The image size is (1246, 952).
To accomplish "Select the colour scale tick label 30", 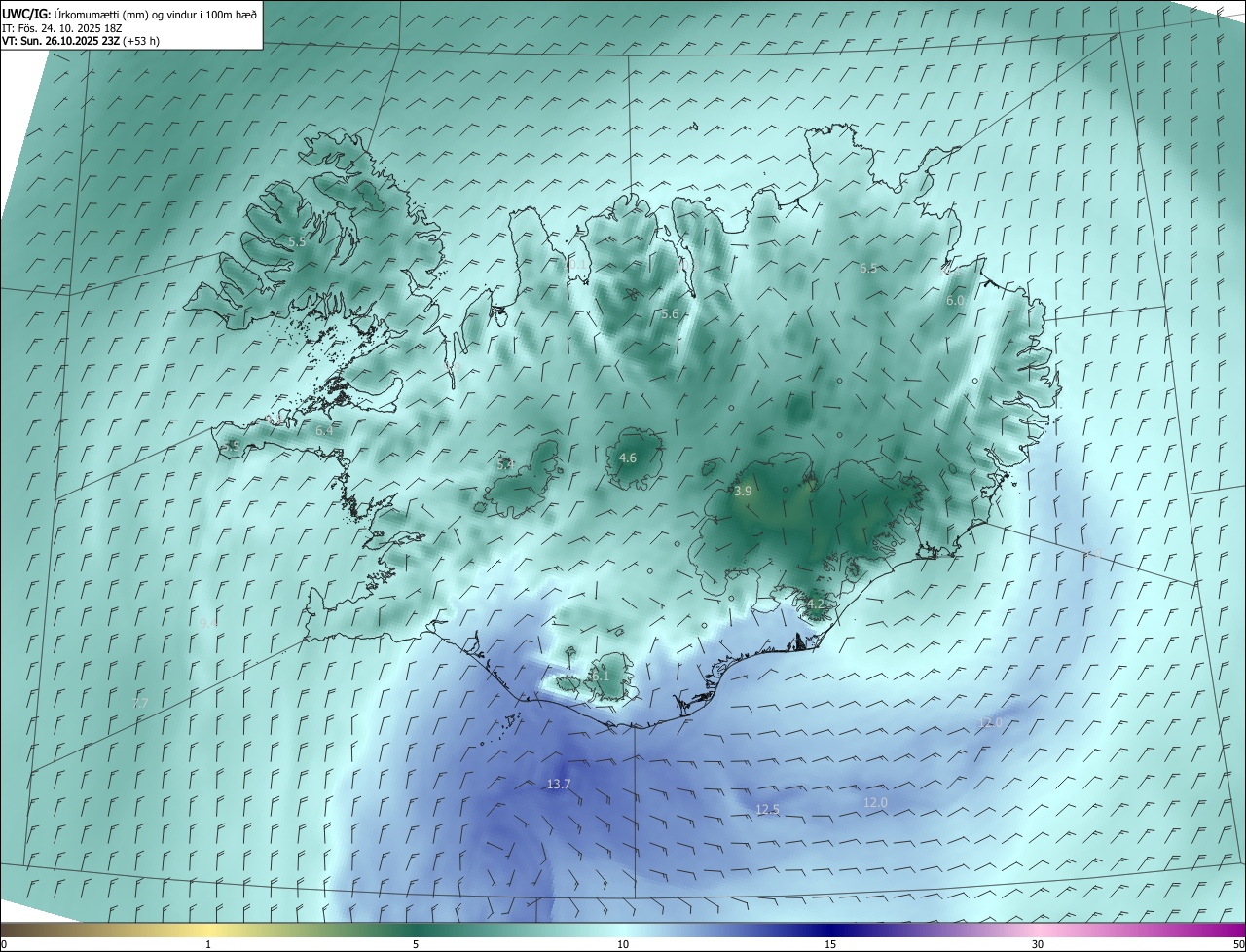I will click(1038, 945).
